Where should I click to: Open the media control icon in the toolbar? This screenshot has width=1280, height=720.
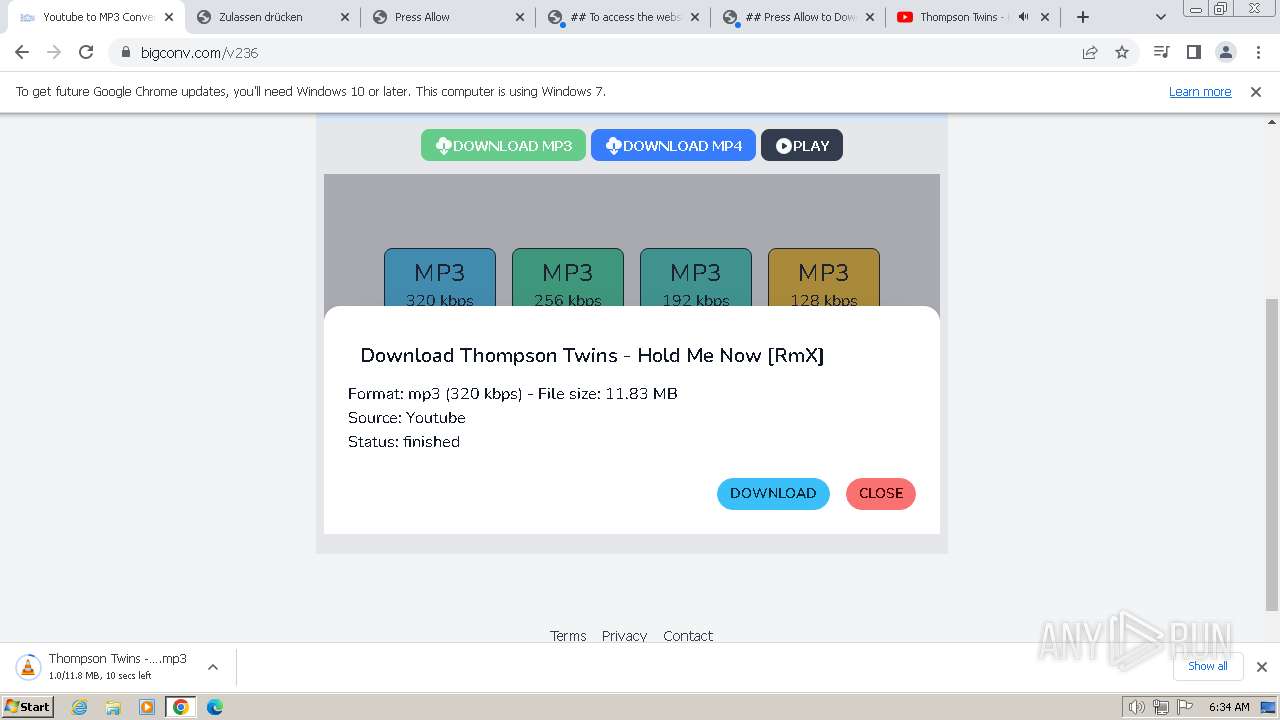coord(1161,52)
